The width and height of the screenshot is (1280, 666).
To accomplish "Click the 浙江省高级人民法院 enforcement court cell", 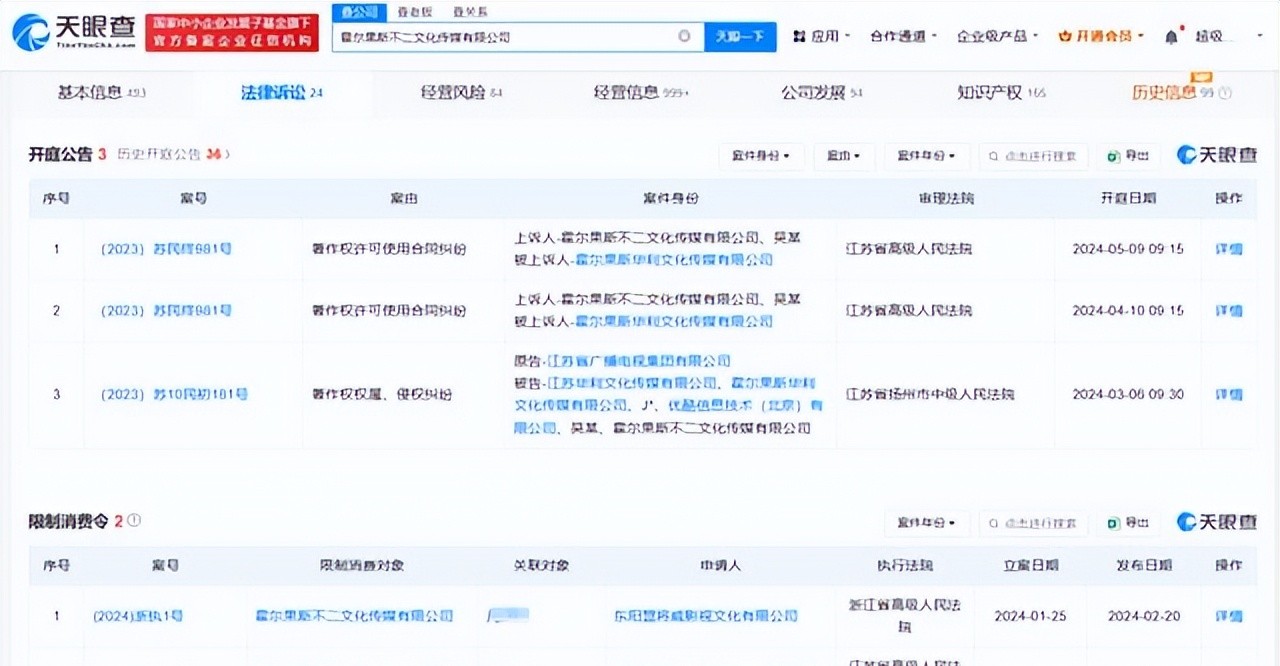I will (x=904, y=616).
